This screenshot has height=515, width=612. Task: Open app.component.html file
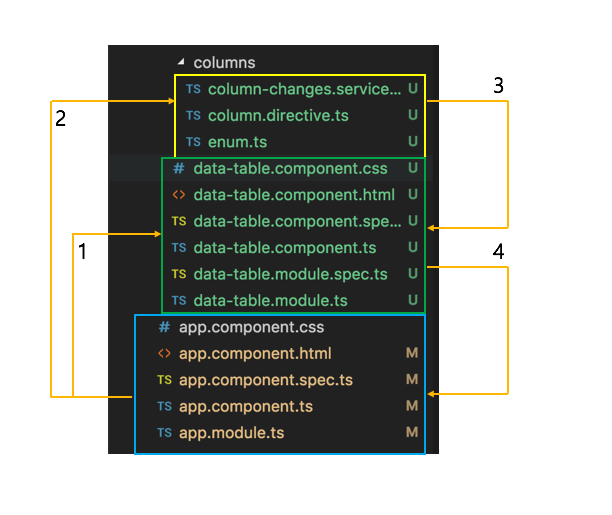[255, 354]
